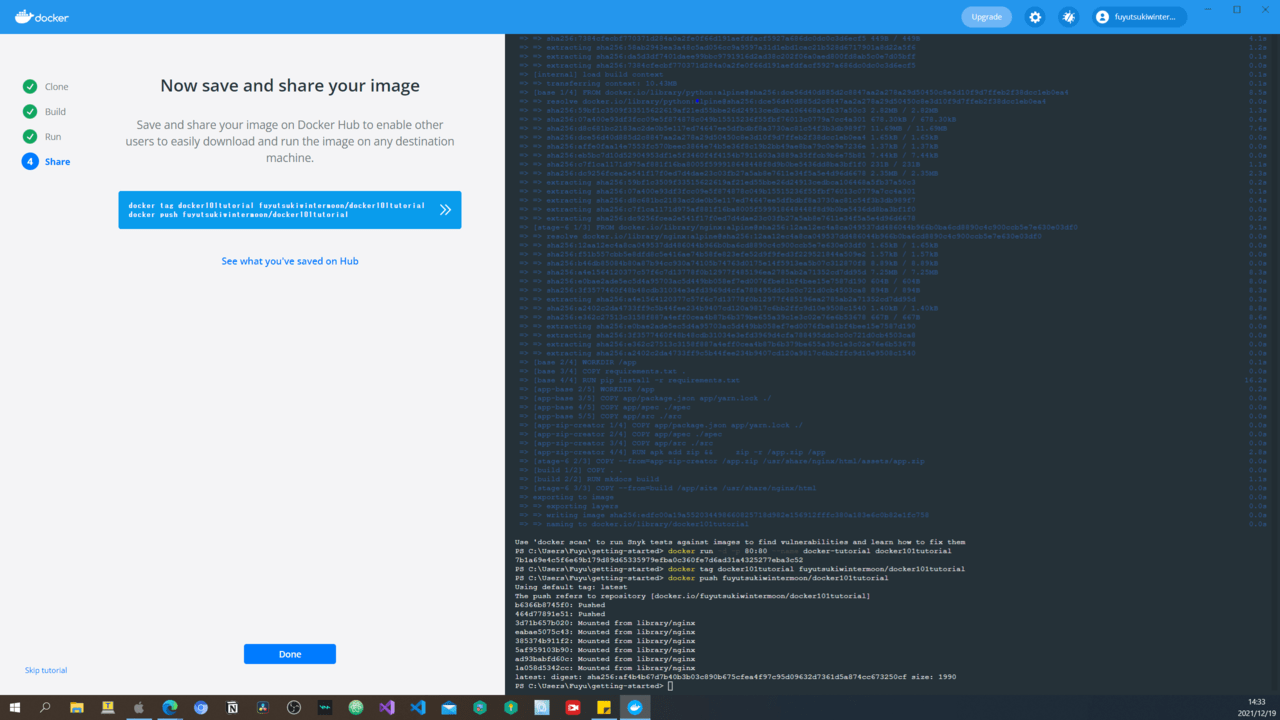Click the Done button

pos(290,654)
